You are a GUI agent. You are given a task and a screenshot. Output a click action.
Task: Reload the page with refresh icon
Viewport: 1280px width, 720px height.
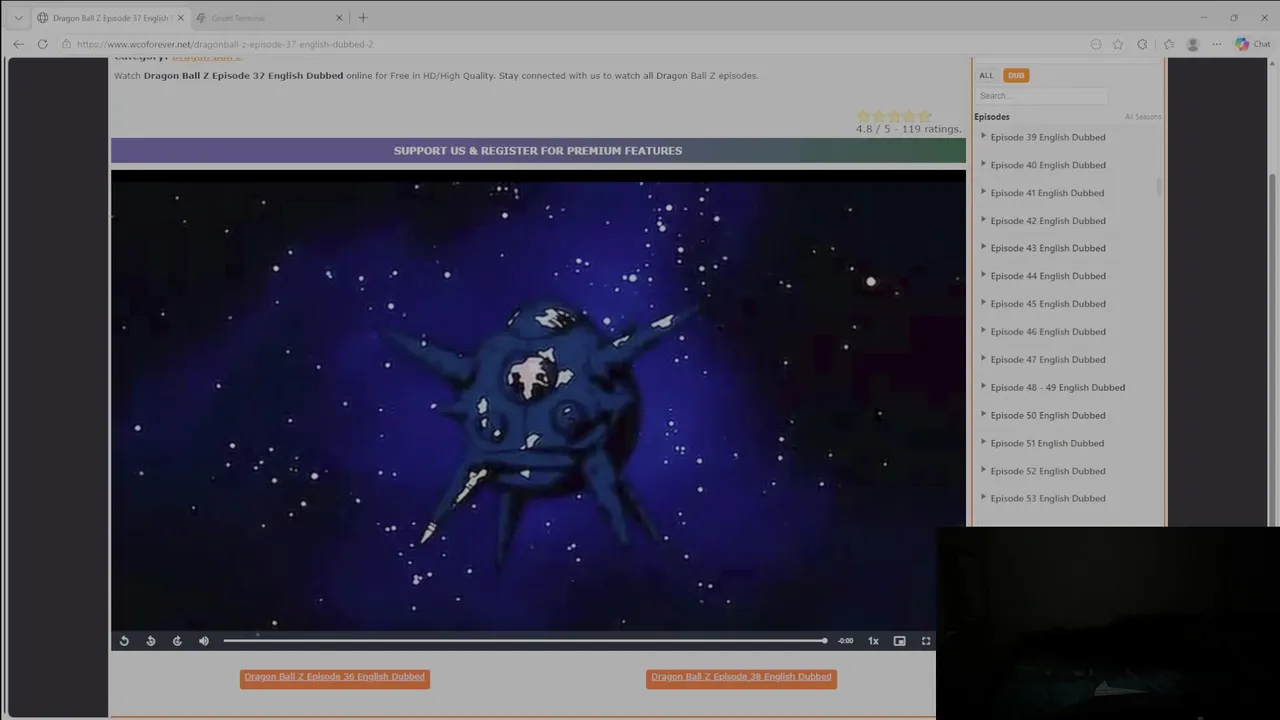(x=42, y=44)
